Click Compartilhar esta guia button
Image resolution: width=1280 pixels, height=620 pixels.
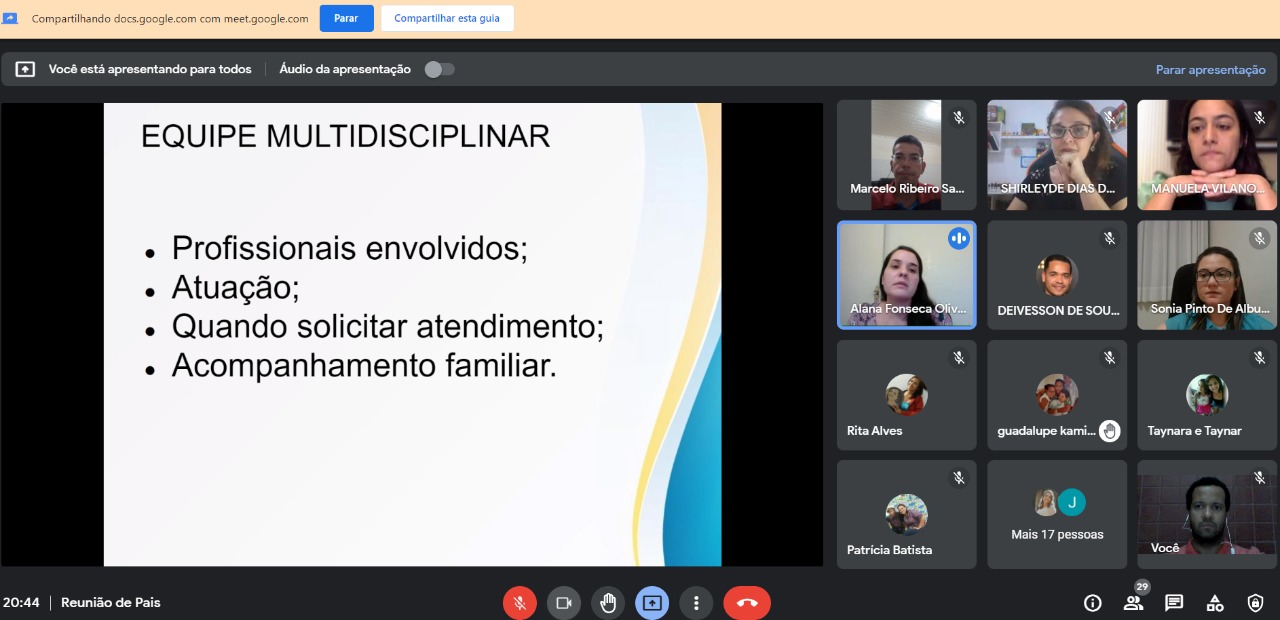pyautogui.click(x=447, y=18)
